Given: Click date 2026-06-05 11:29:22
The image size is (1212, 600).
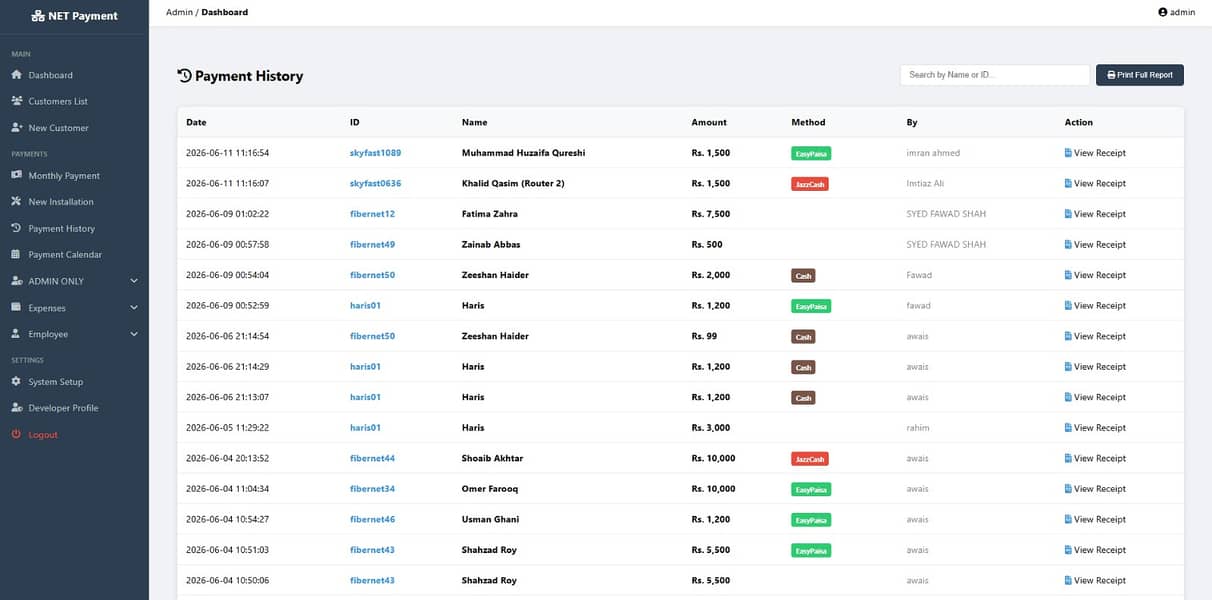Looking at the screenshot, I should pos(227,428).
